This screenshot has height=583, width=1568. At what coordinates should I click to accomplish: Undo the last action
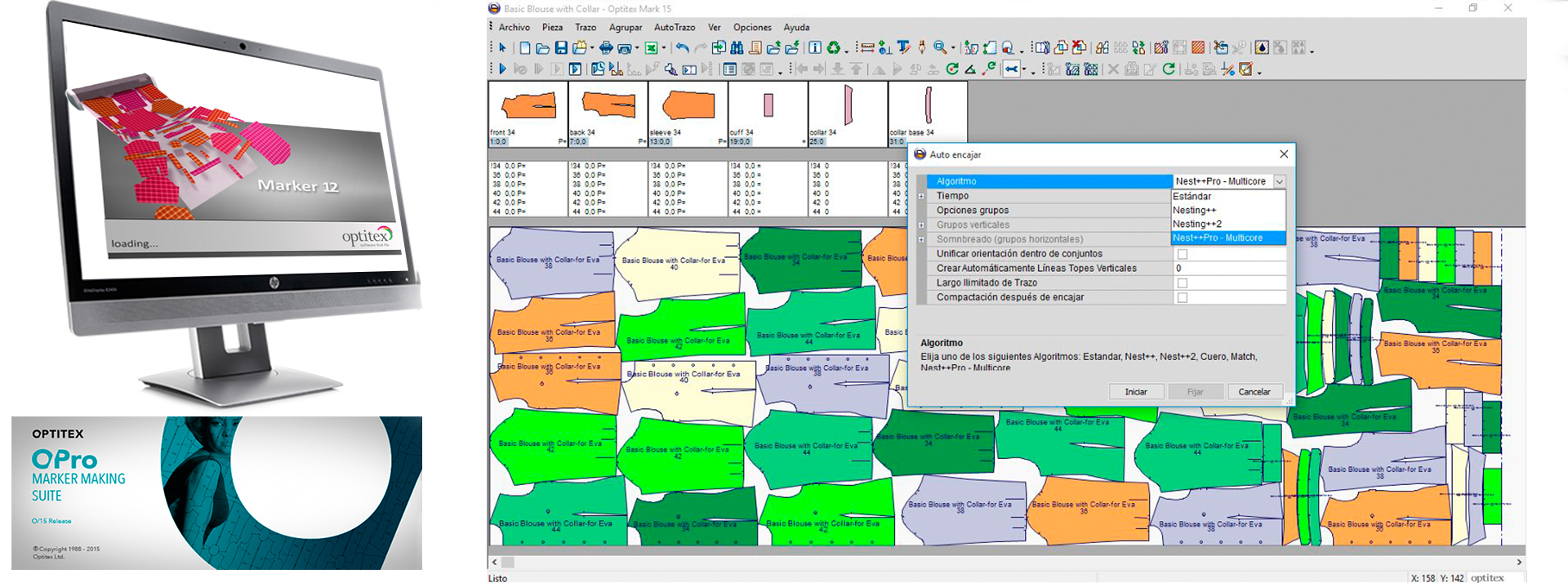point(682,48)
